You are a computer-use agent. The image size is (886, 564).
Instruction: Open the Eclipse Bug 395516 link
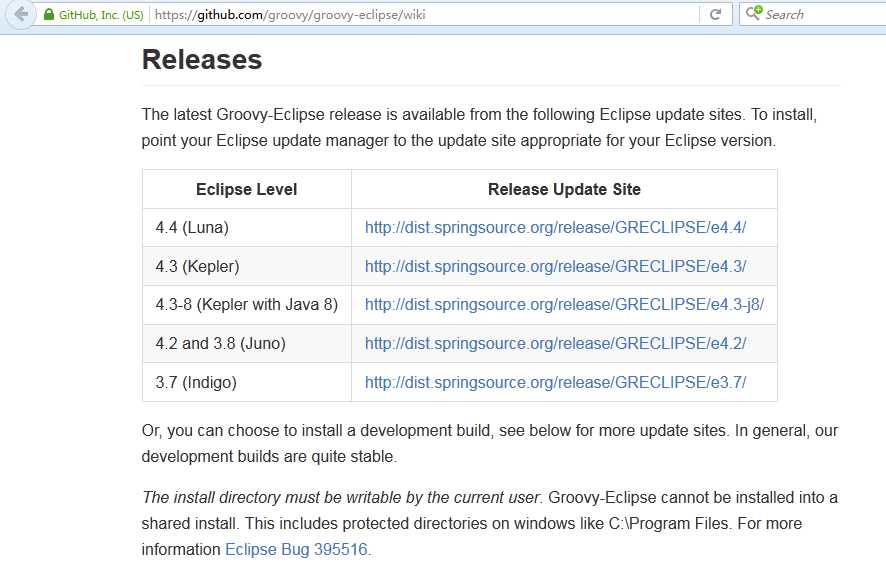click(297, 549)
